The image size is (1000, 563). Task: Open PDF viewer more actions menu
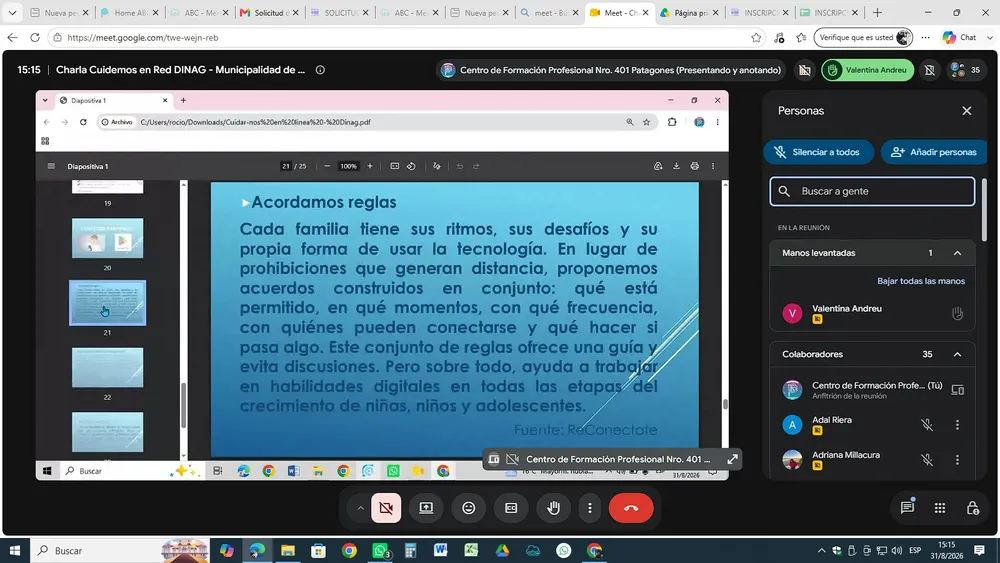point(713,166)
